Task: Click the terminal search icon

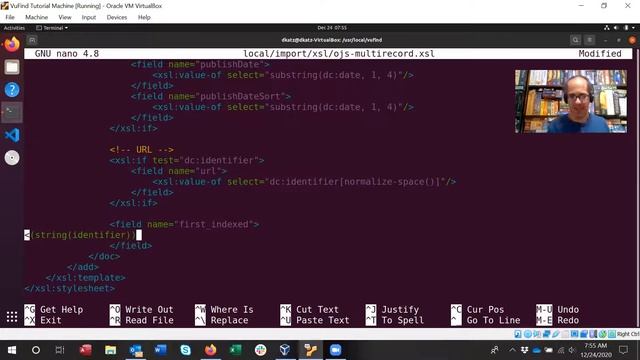Action: coord(575,40)
